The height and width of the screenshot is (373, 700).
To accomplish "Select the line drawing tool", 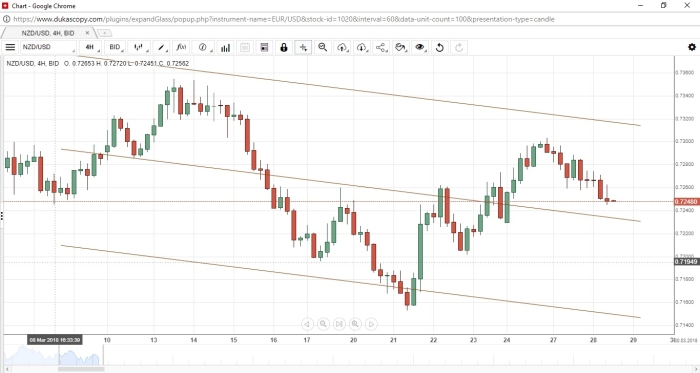I will [162, 47].
